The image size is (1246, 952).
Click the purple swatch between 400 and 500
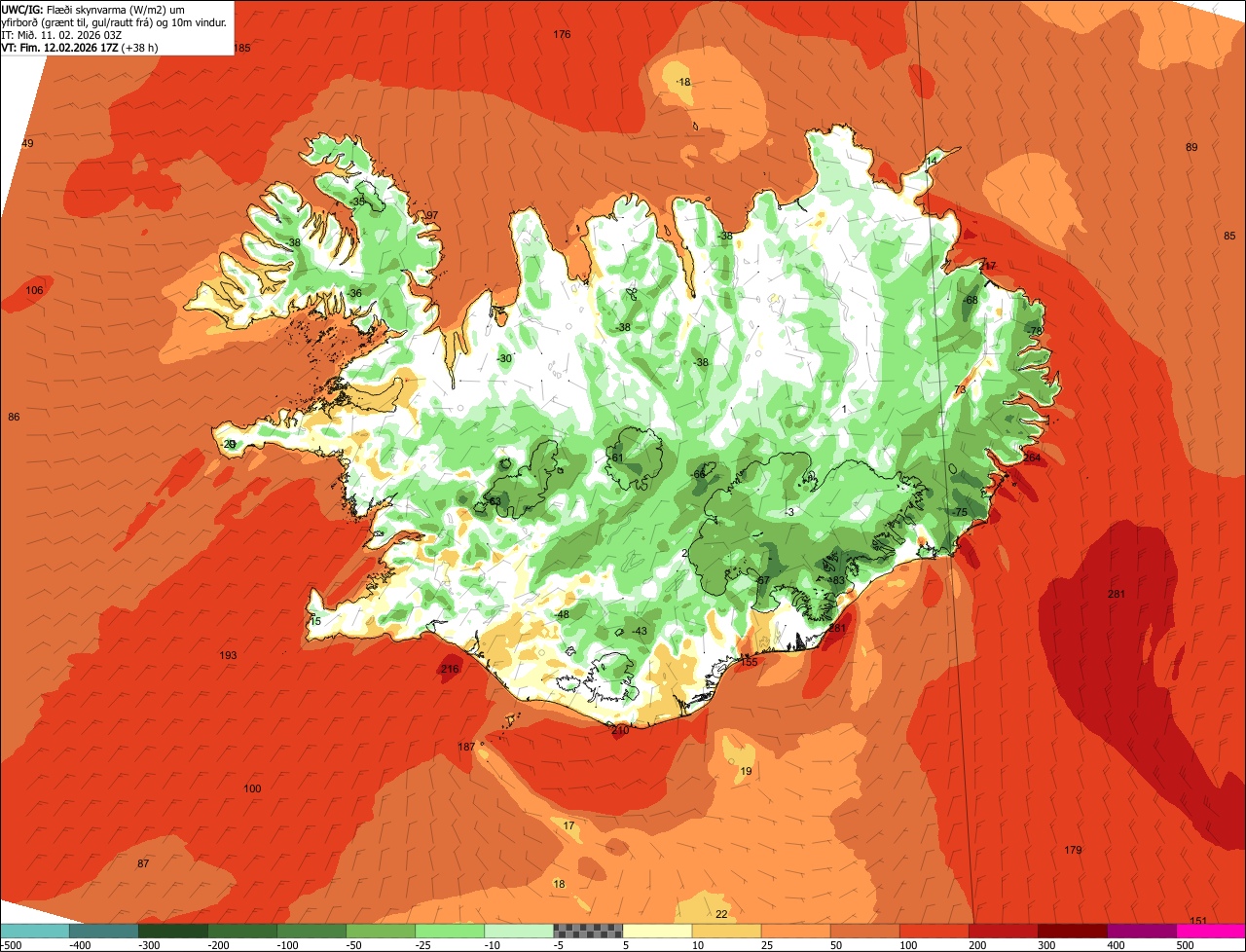pos(1142,931)
